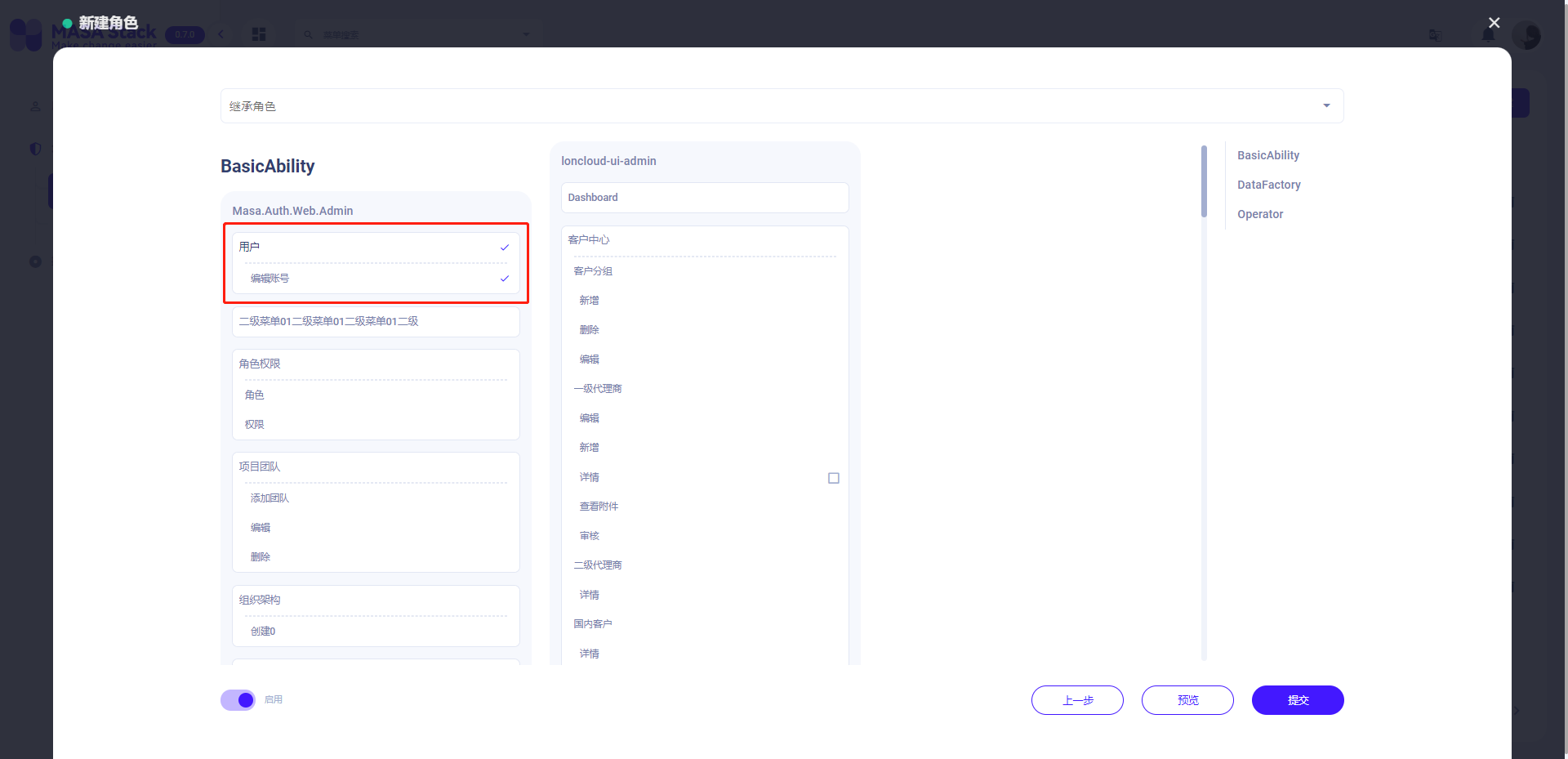The height and width of the screenshot is (759, 1568).
Task: Click the 提交 submit button
Action: click(1297, 700)
